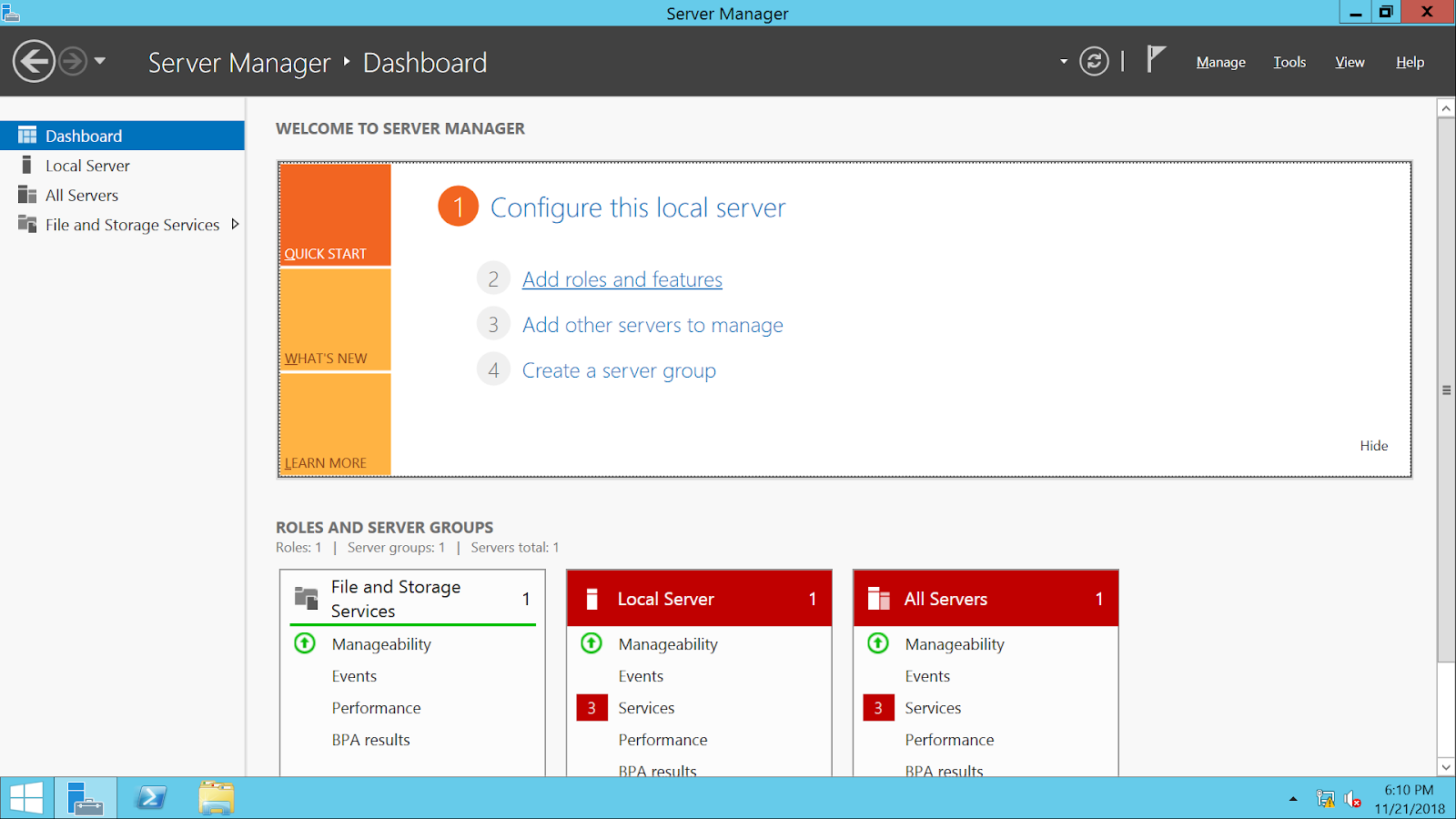Click the Local Server sidebar icon

click(x=27, y=166)
